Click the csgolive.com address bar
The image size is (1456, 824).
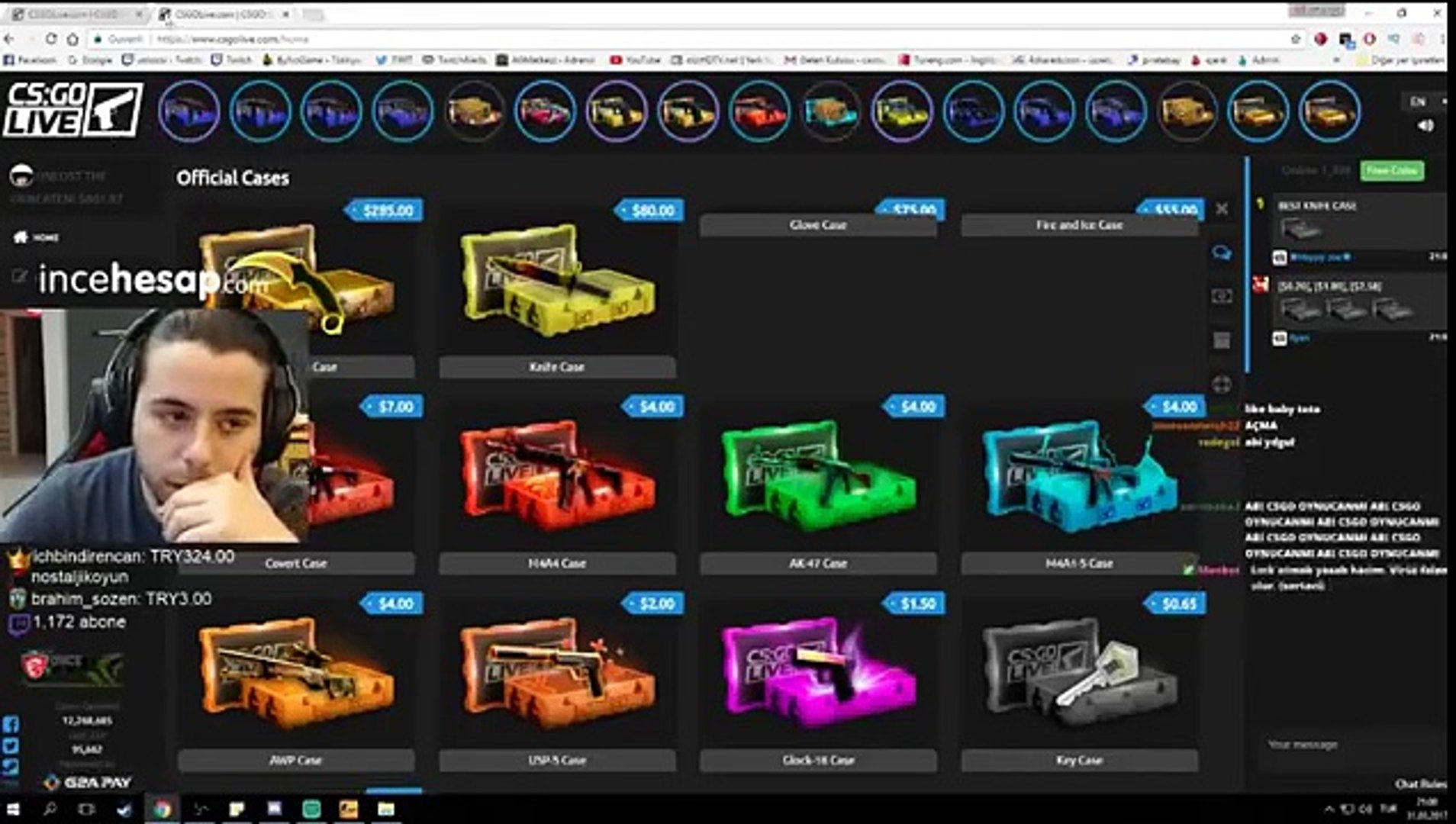click(x=687, y=39)
